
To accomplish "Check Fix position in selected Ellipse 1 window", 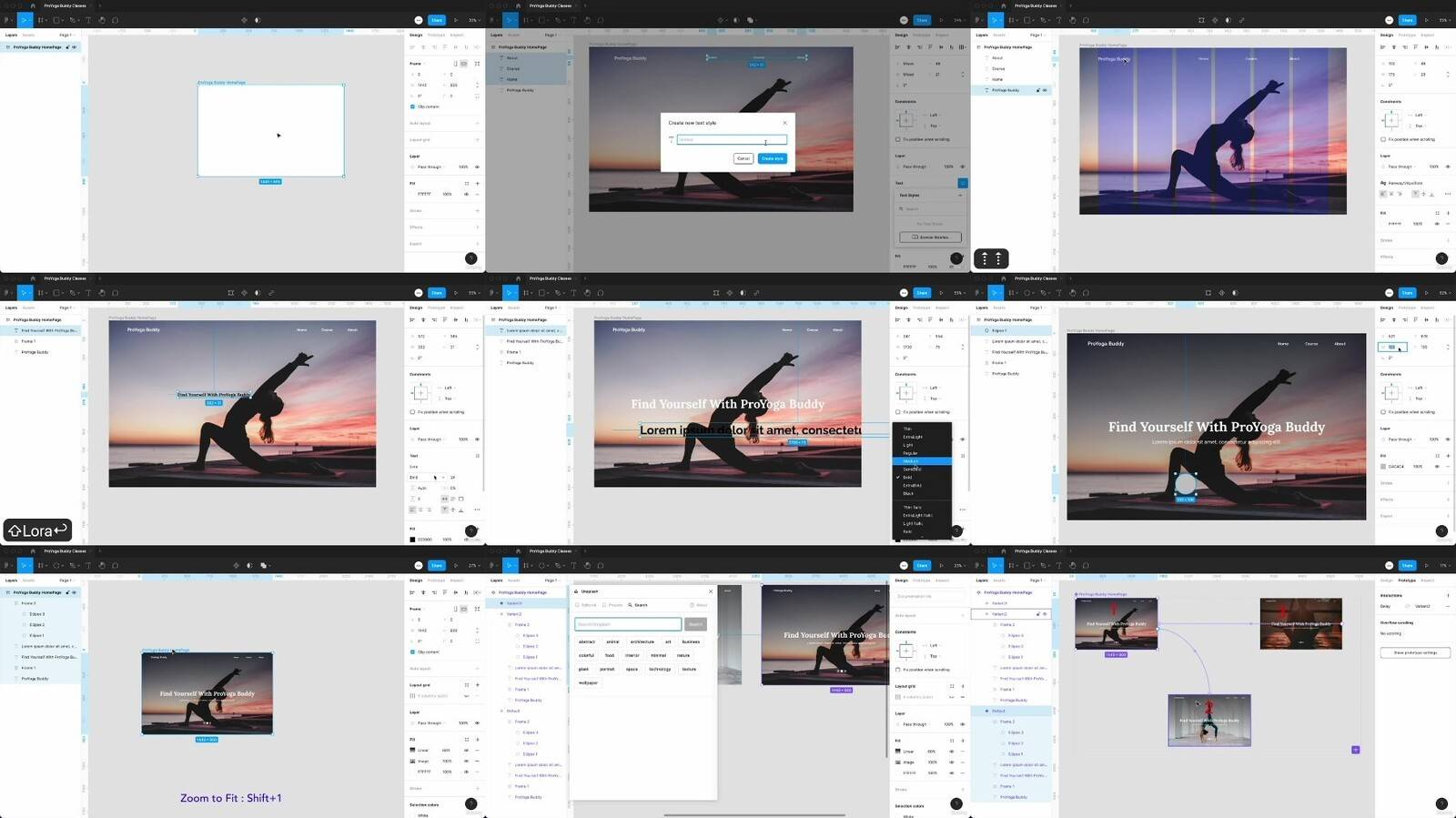I will pos(1383,412).
